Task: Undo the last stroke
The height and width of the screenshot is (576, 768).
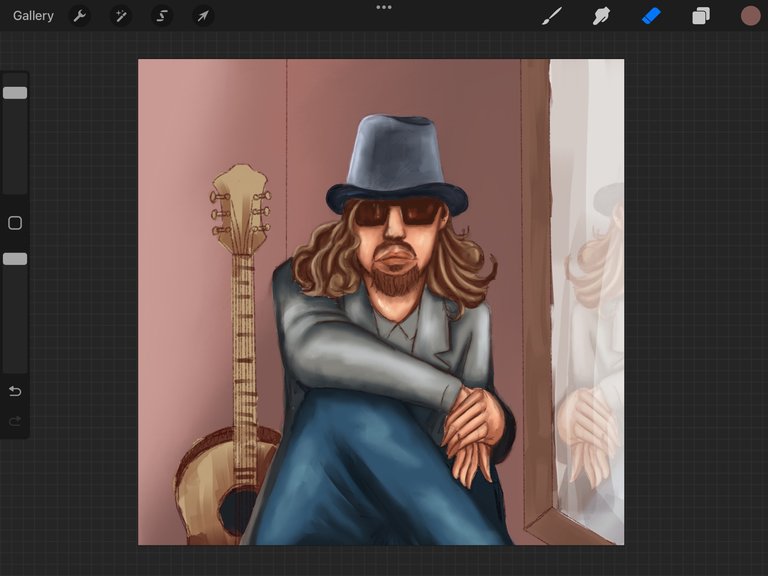Action: (x=15, y=391)
